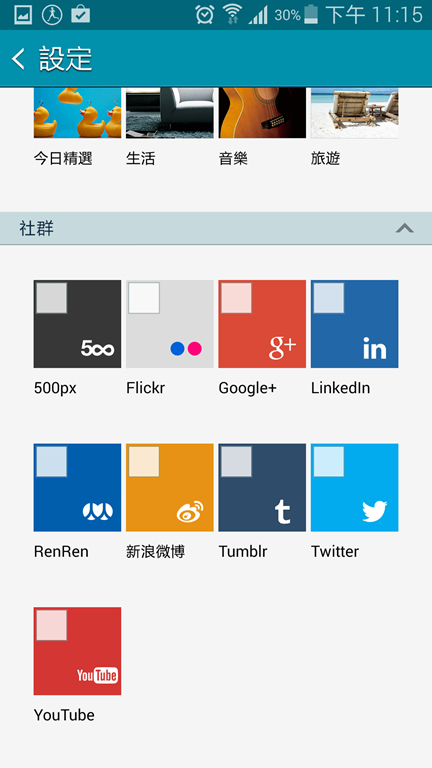Screen dimensions: 432x768
Task: Open the 今日精選 rubber ducks thumbnail
Action: point(77,113)
